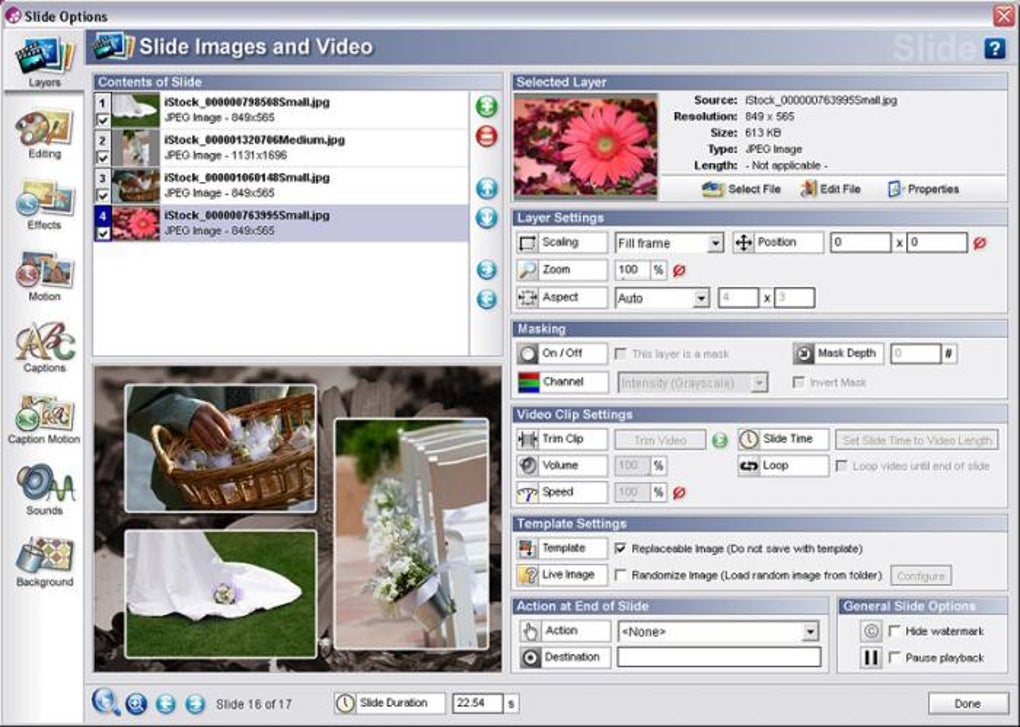The image size is (1020, 727).
Task: Click Edit File for selected layer
Action: [831, 189]
